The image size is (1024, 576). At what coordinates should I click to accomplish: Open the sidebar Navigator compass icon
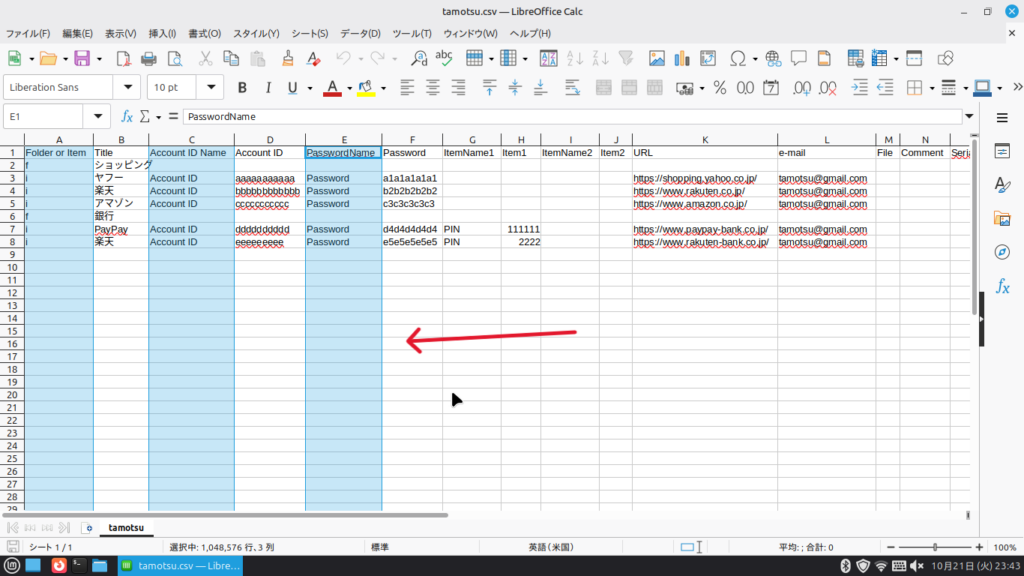point(1002,252)
